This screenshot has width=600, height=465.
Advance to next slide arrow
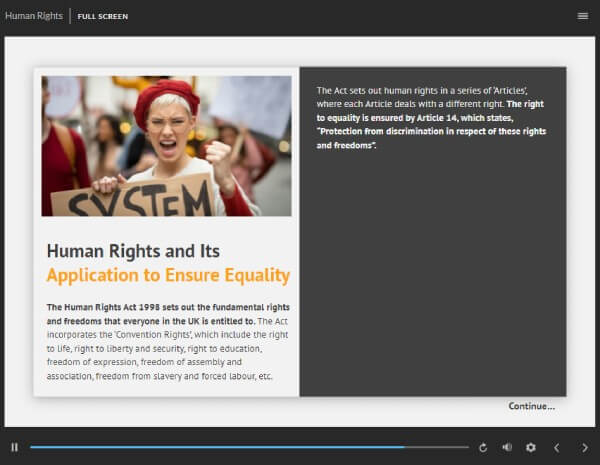[x=585, y=447]
